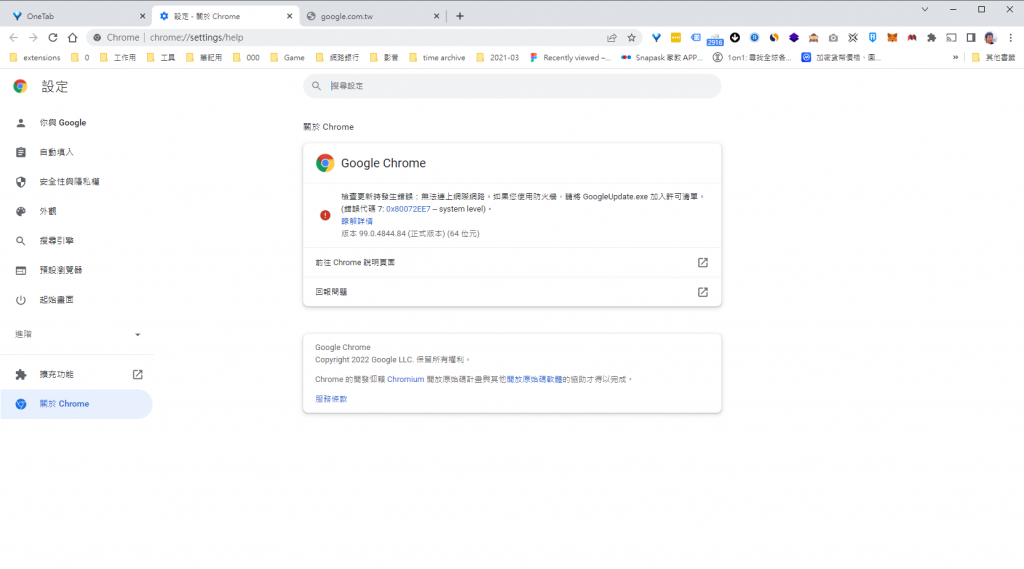Show hidden bookmarks via double-chevron
This screenshot has height=569, width=1024.
tap(955, 57)
